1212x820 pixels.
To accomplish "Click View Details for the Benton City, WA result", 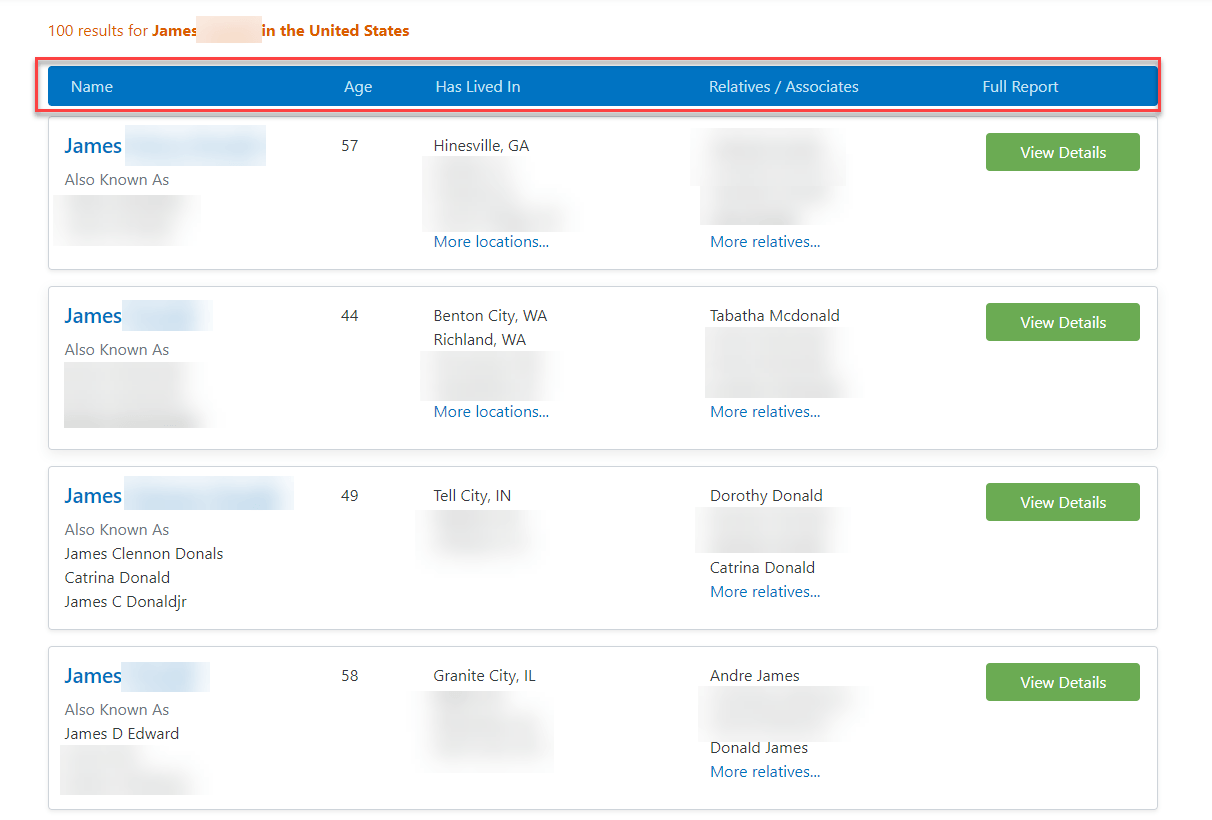I will tap(1062, 322).
